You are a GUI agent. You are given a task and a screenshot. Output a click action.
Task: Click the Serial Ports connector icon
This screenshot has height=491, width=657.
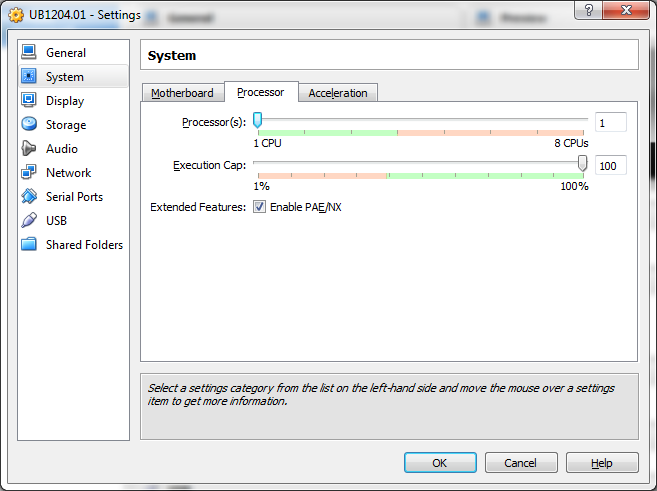click(x=29, y=196)
